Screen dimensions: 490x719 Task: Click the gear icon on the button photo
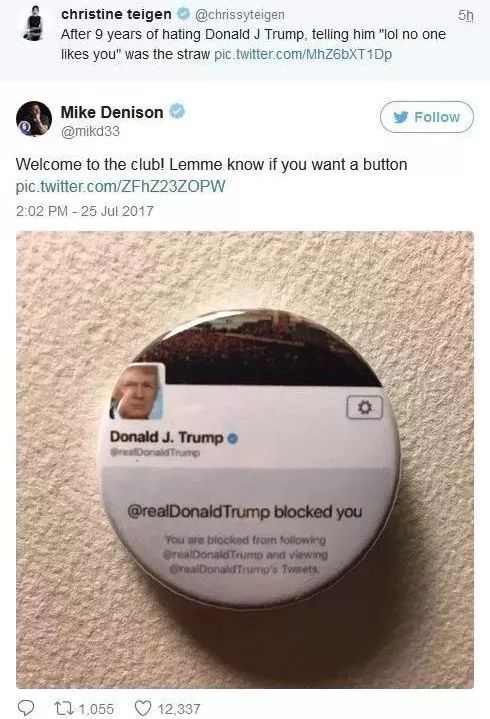(364, 407)
